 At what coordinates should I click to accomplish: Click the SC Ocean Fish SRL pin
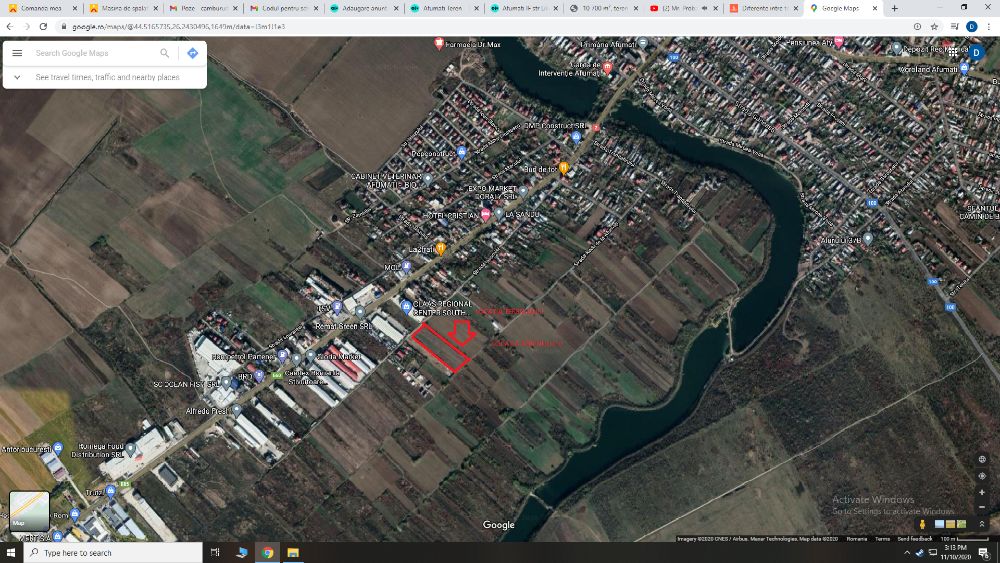(x=226, y=383)
